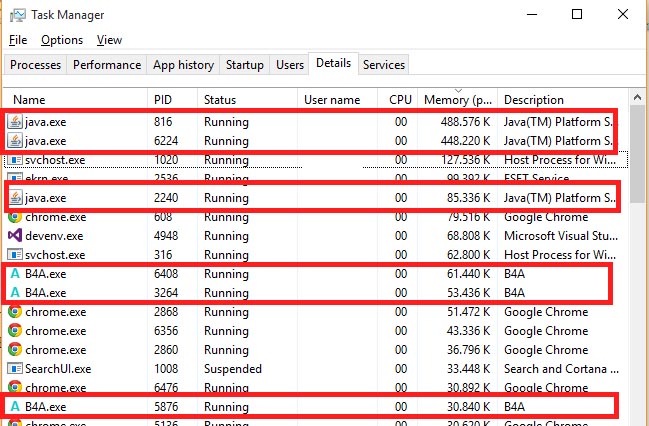Open the Options menu
Image resolution: width=649 pixels, height=426 pixels.
point(62,40)
